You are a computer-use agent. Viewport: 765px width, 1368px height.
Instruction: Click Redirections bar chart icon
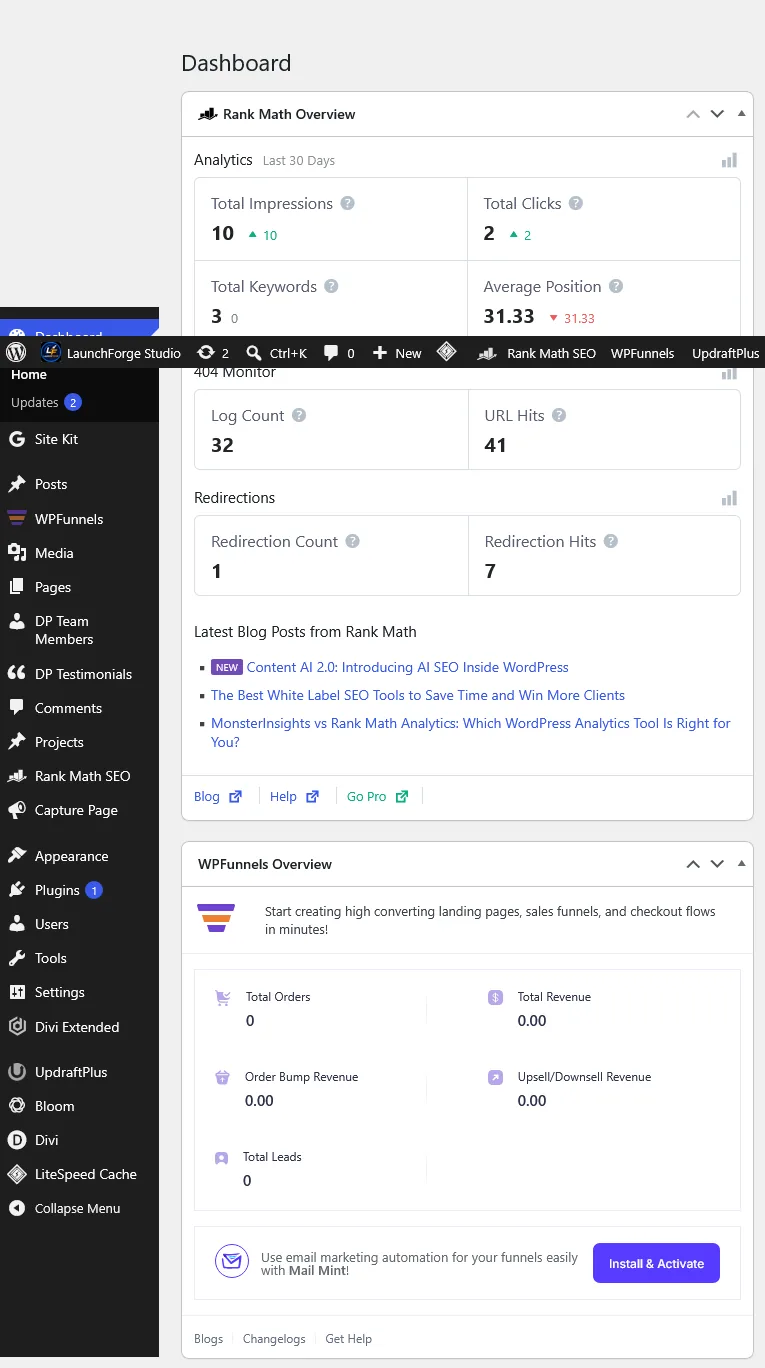point(729,498)
